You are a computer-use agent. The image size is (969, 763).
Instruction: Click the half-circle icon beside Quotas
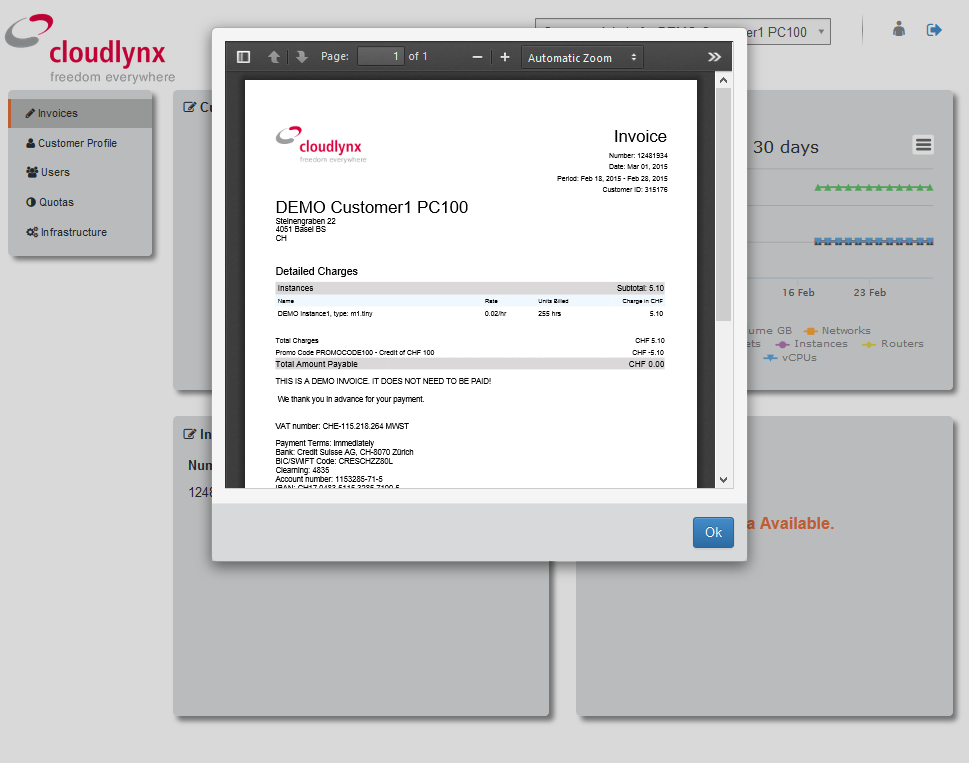tap(31, 202)
